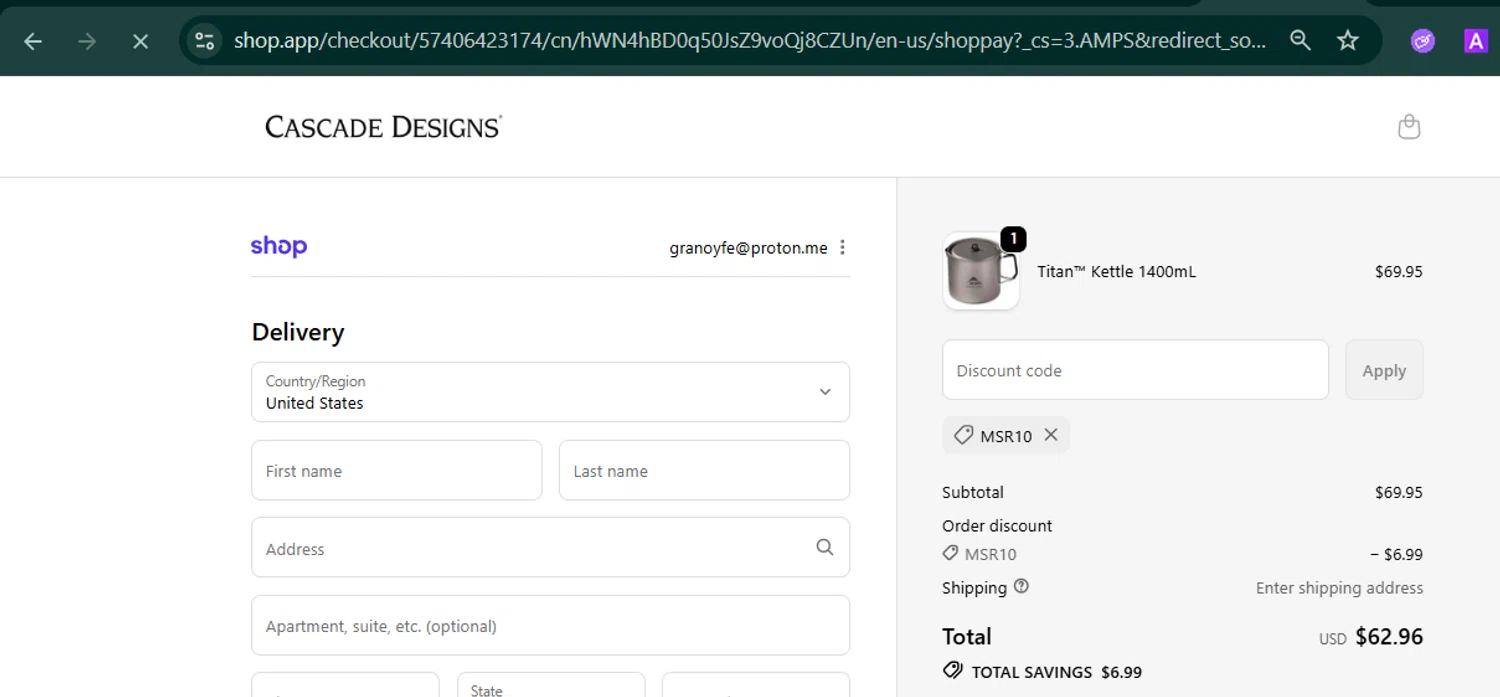Open the purple 'A' extension icon

tap(1475, 41)
